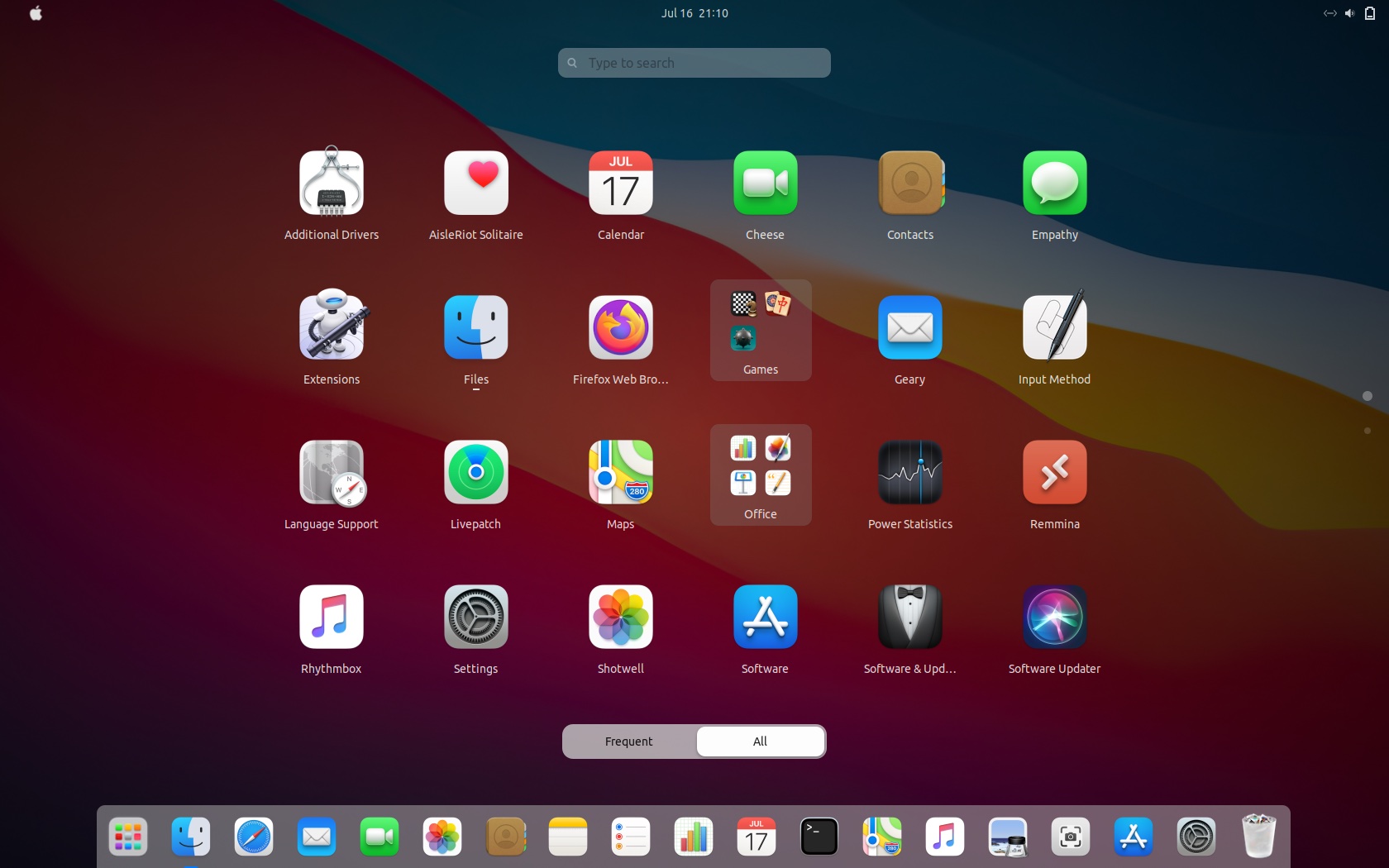Open Software & Updates
1389x868 pixels.
tap(910, 617)
